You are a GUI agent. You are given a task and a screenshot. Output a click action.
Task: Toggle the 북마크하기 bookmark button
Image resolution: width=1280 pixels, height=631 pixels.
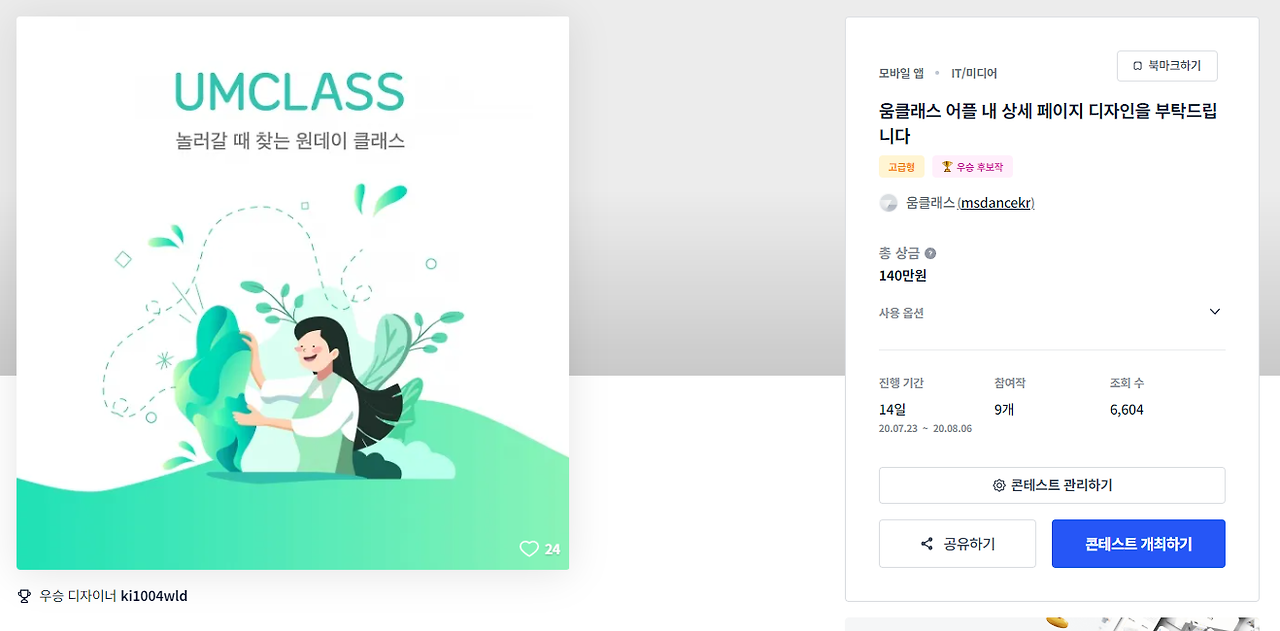[1167, 66]
